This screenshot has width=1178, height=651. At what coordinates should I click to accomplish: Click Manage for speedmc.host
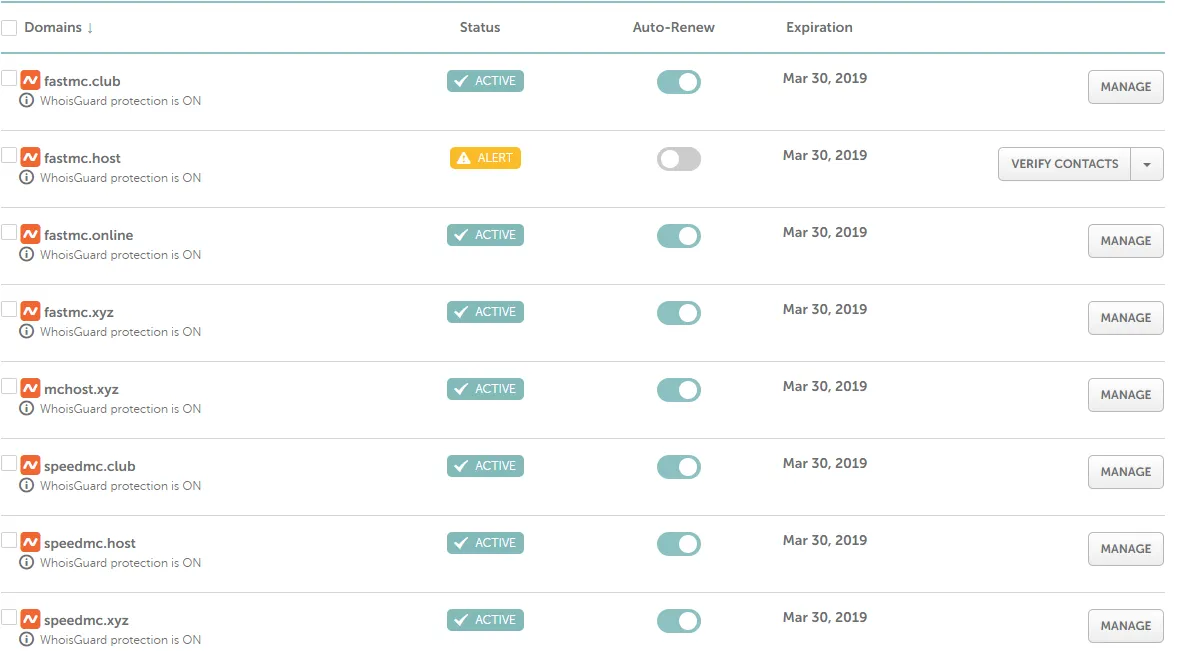pyautogui.click(x=1125, y=549)
